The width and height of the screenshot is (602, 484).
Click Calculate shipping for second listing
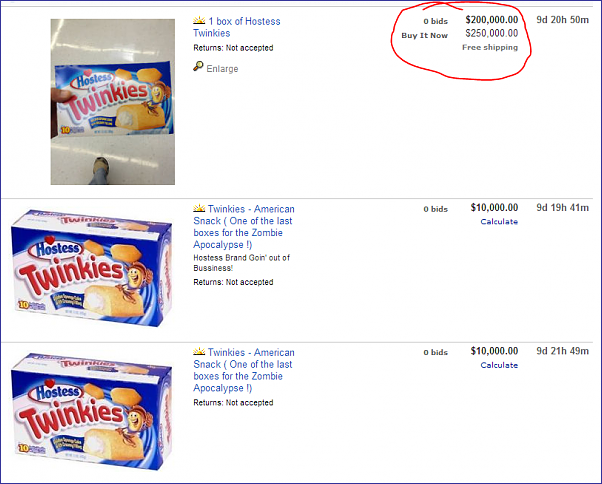(499, 221)
